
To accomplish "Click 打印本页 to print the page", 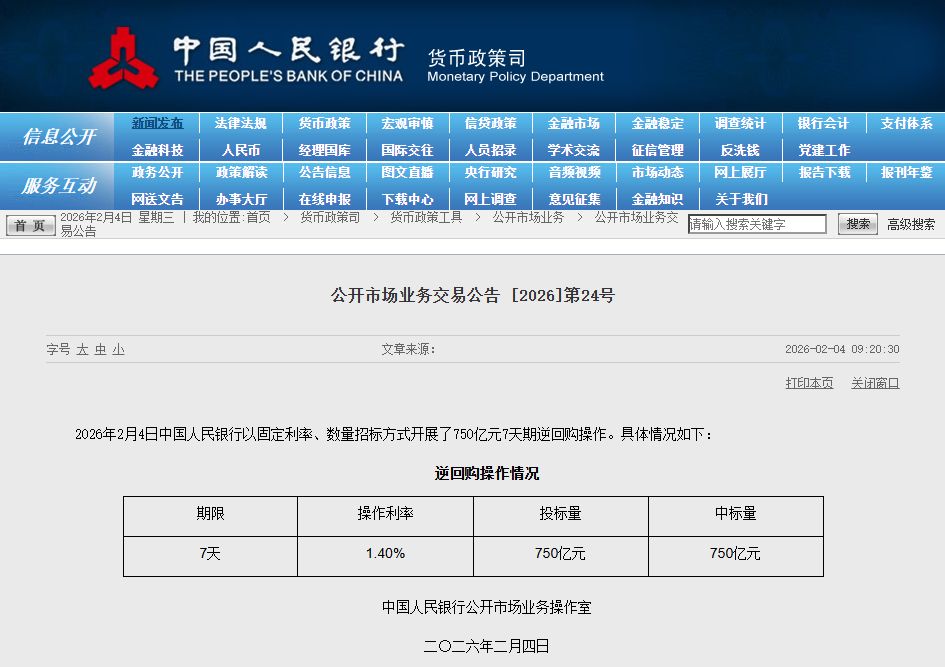I will pos(808,383).
